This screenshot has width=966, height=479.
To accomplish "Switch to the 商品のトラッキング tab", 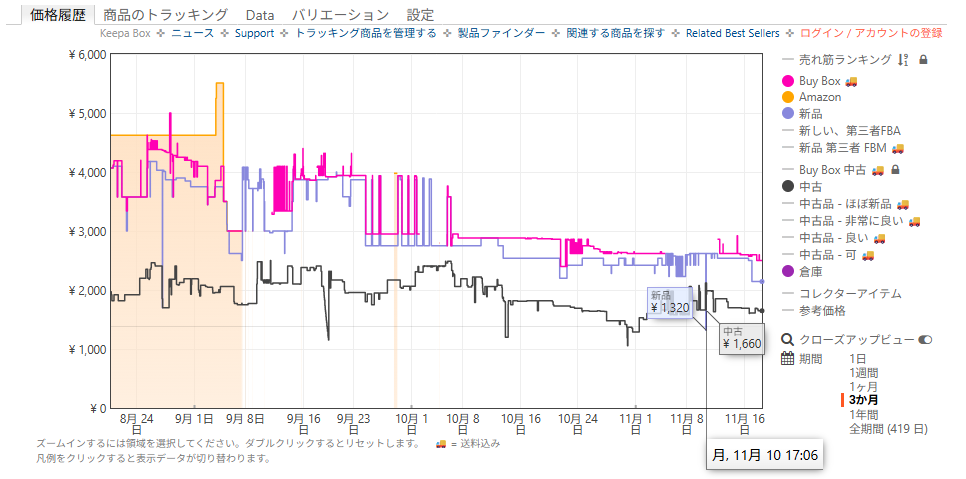I will pos(166,15).
